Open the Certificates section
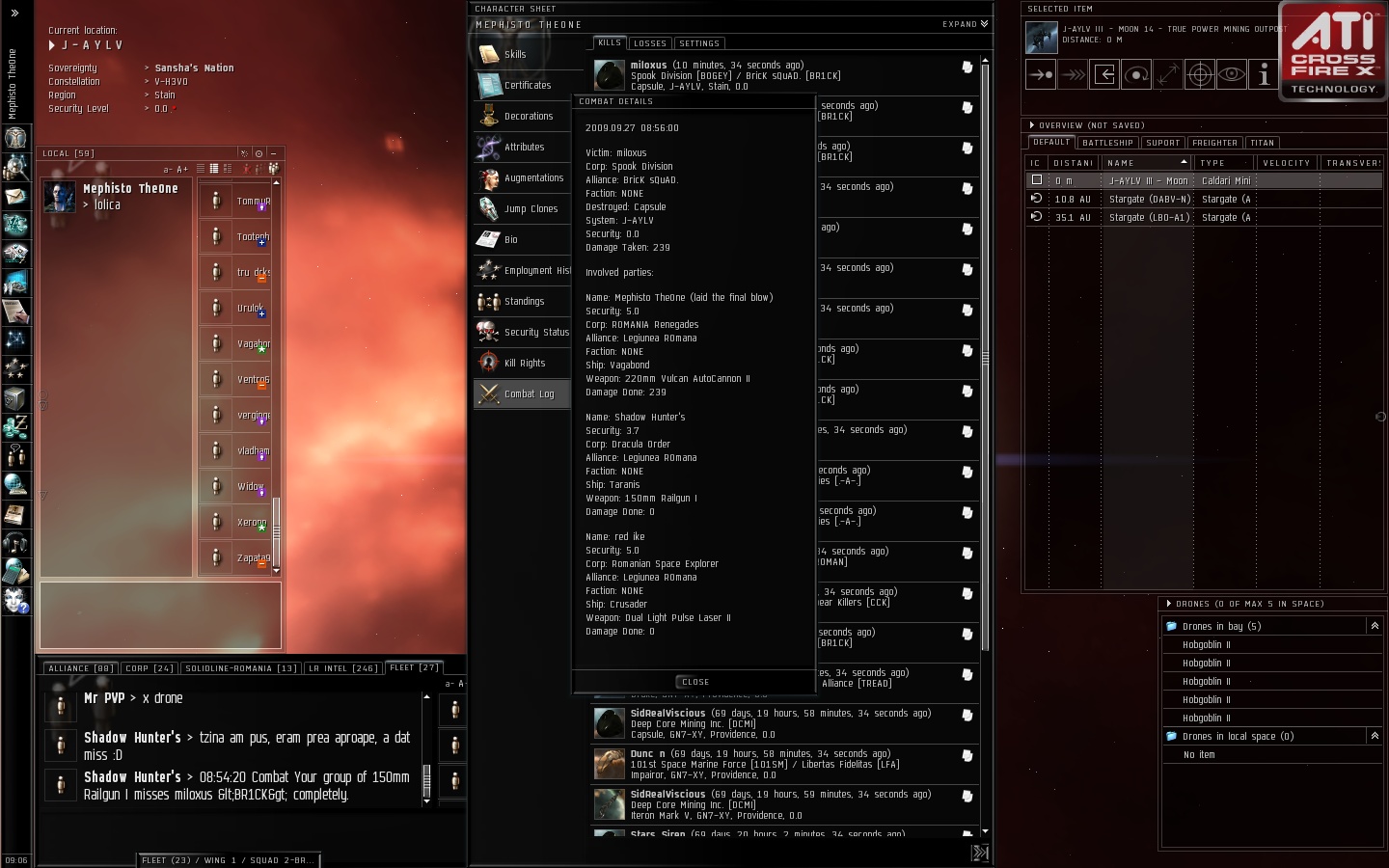This screenshot has width=1389, height=868. (x=522, y=85)
